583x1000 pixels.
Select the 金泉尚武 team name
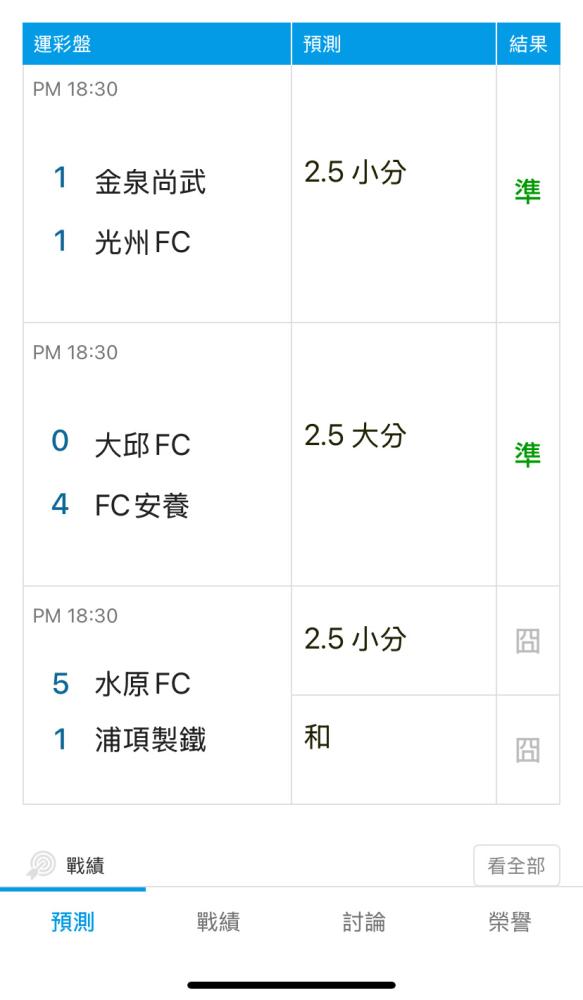coord(151,182)
